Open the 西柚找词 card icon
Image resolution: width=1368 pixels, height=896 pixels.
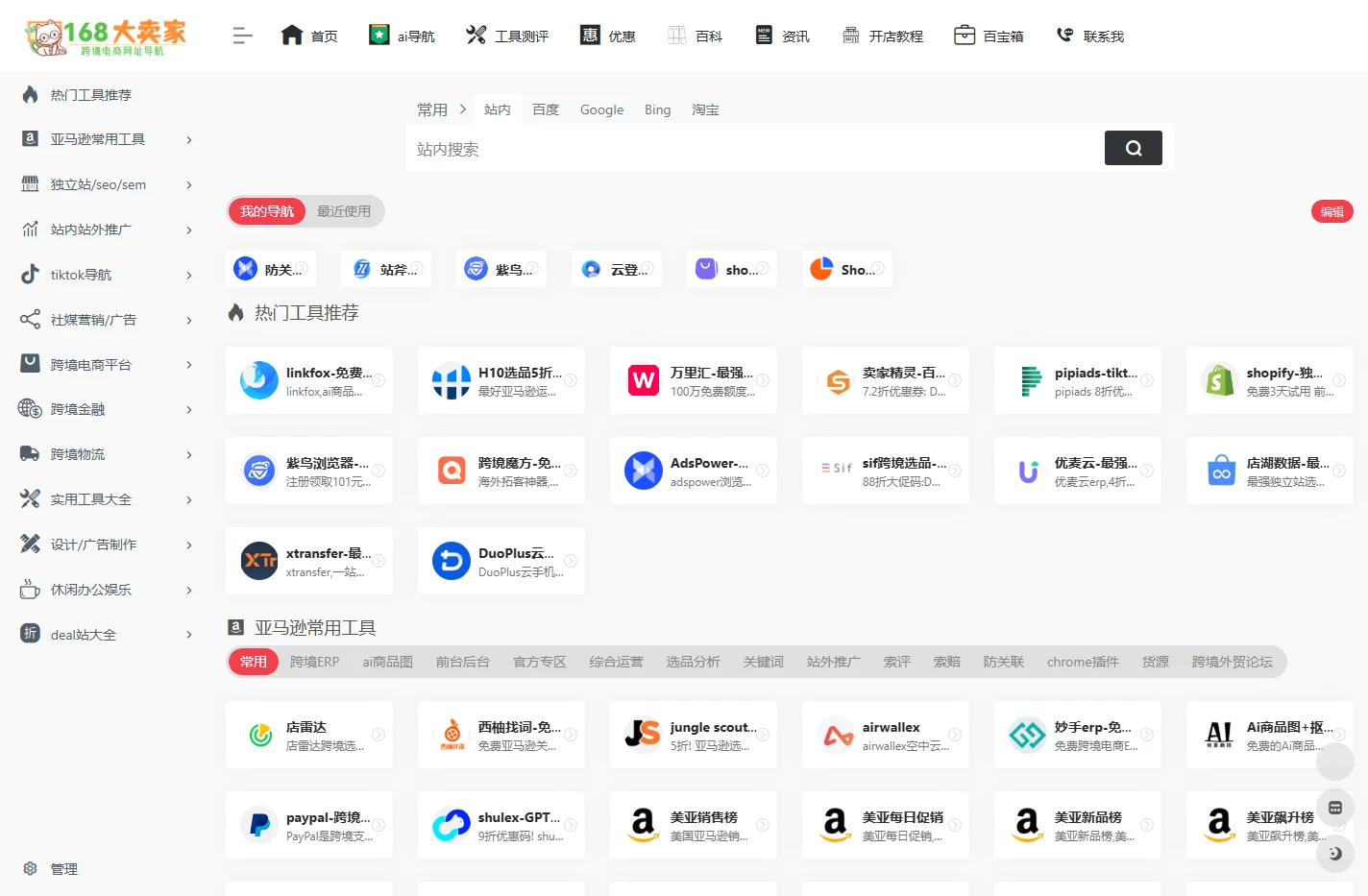[x=452, y=735]
